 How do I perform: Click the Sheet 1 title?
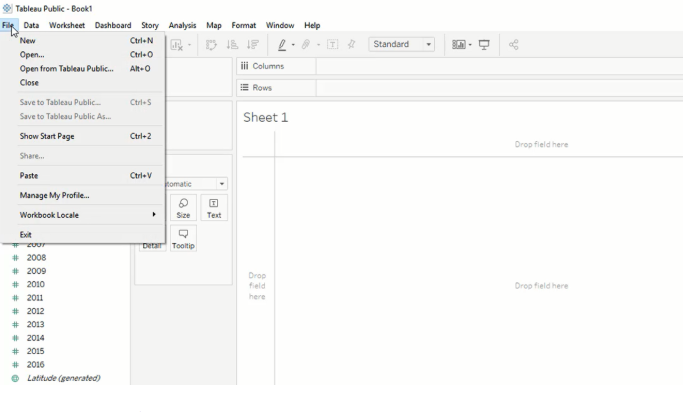tap(266, 118)
